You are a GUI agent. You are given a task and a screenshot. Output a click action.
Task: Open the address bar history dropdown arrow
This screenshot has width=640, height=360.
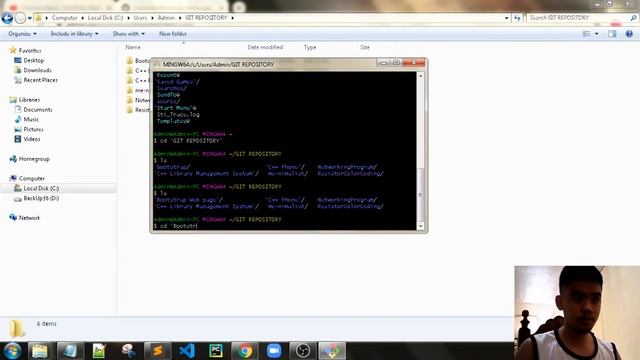pos(507,18)
